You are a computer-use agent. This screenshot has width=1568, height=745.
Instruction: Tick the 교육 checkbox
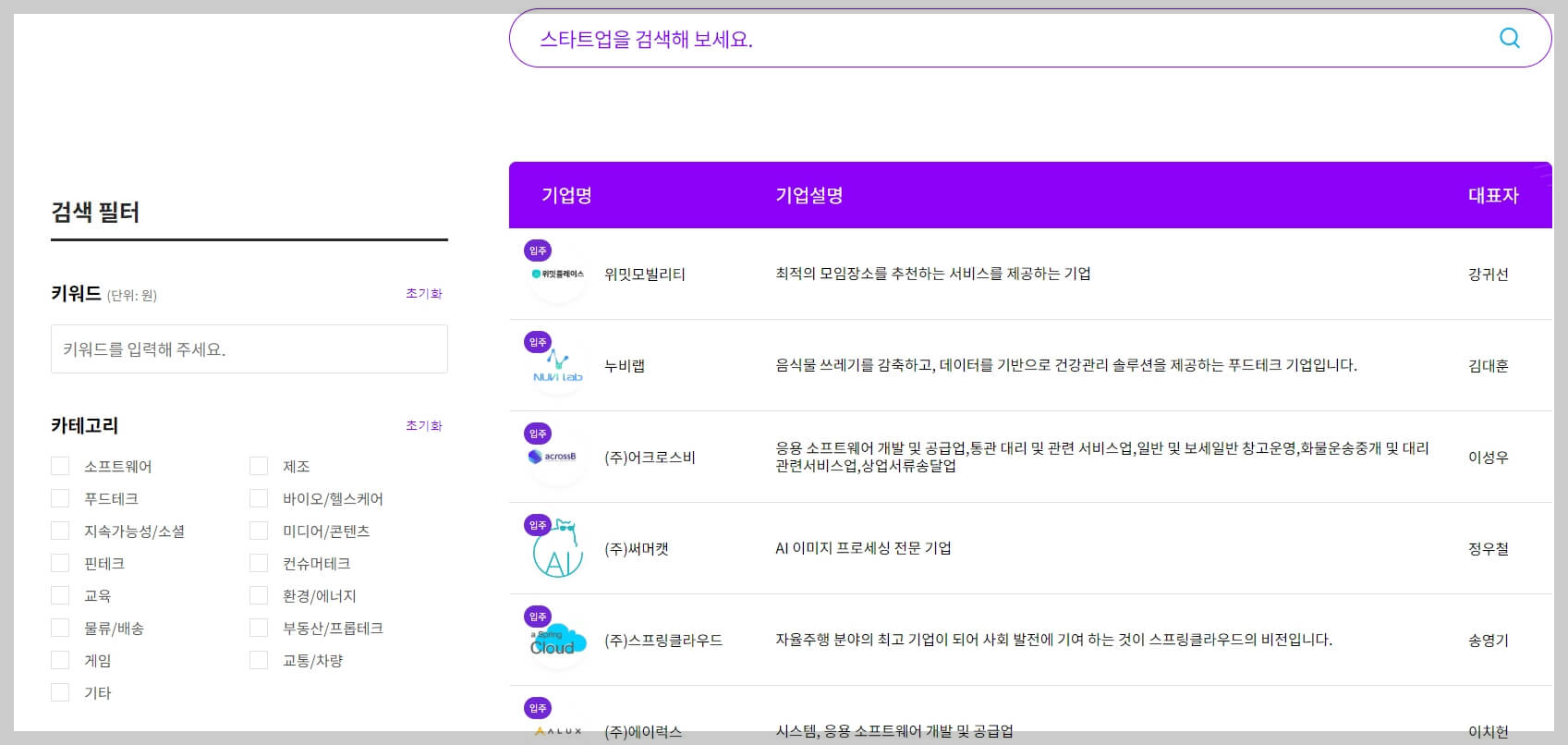[60, 595]
